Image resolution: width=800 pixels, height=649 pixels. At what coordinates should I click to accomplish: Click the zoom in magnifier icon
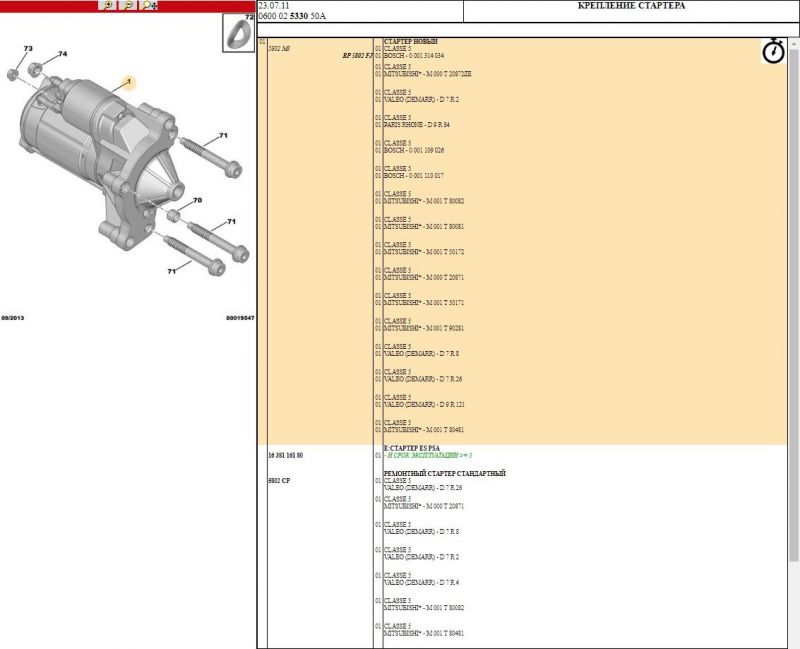click(x=107, y=5)
